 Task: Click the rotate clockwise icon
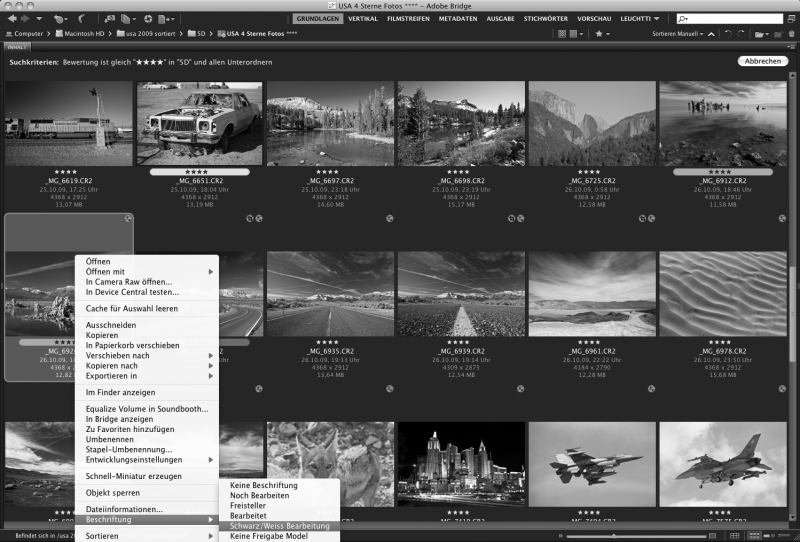click(x=741, y=34)
